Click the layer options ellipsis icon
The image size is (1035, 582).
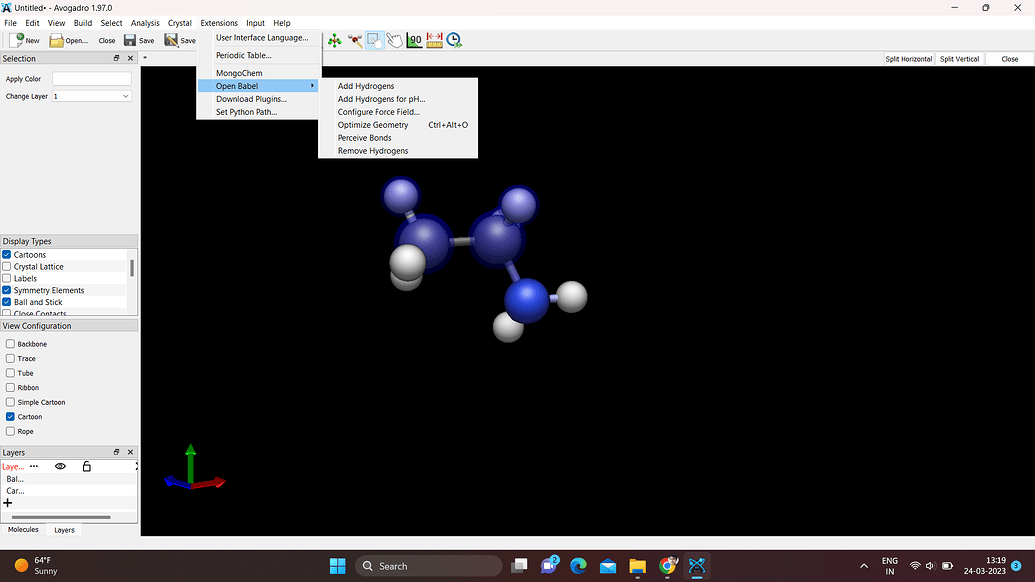click(x=34, y=466)
